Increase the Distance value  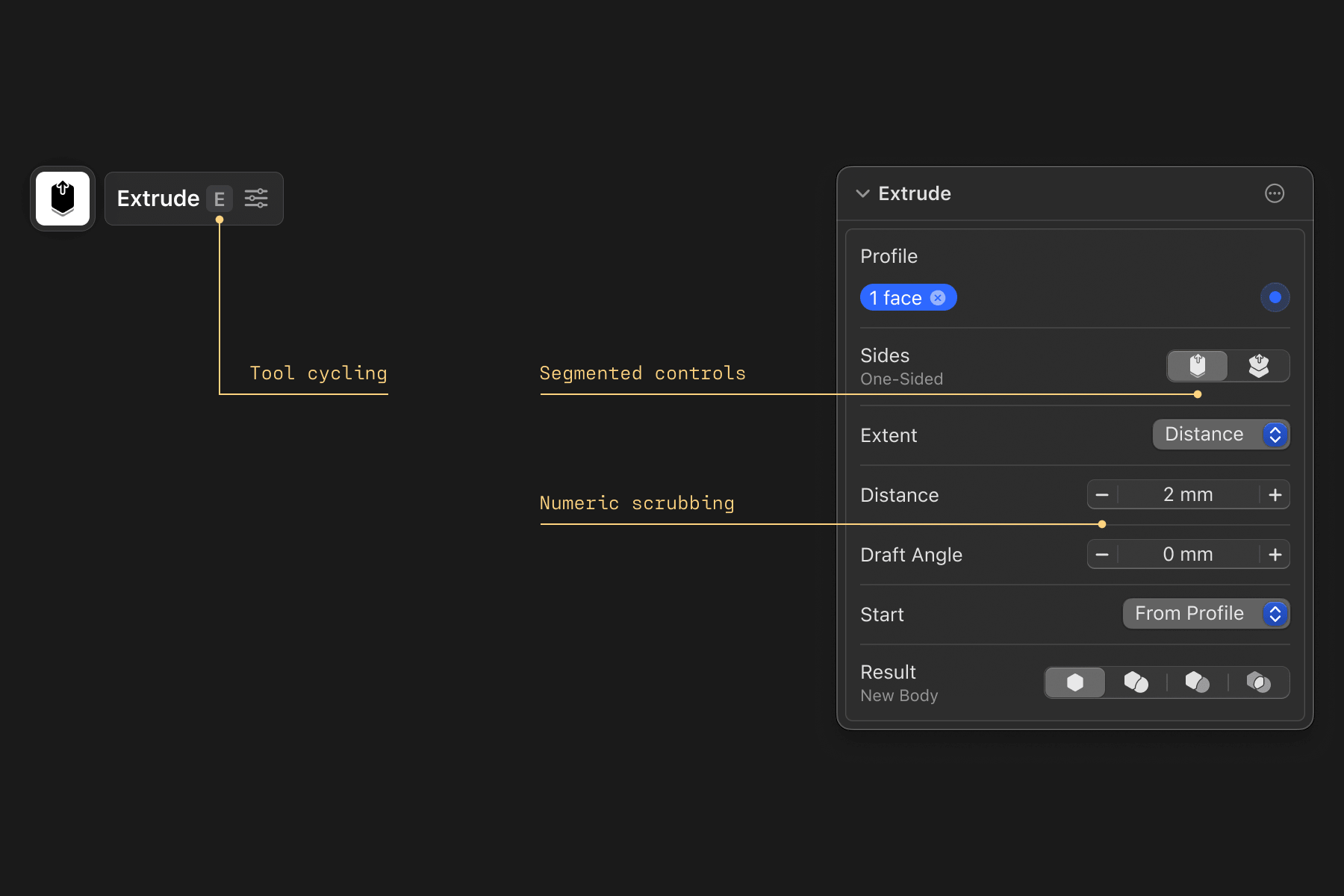click(1275, 494)
